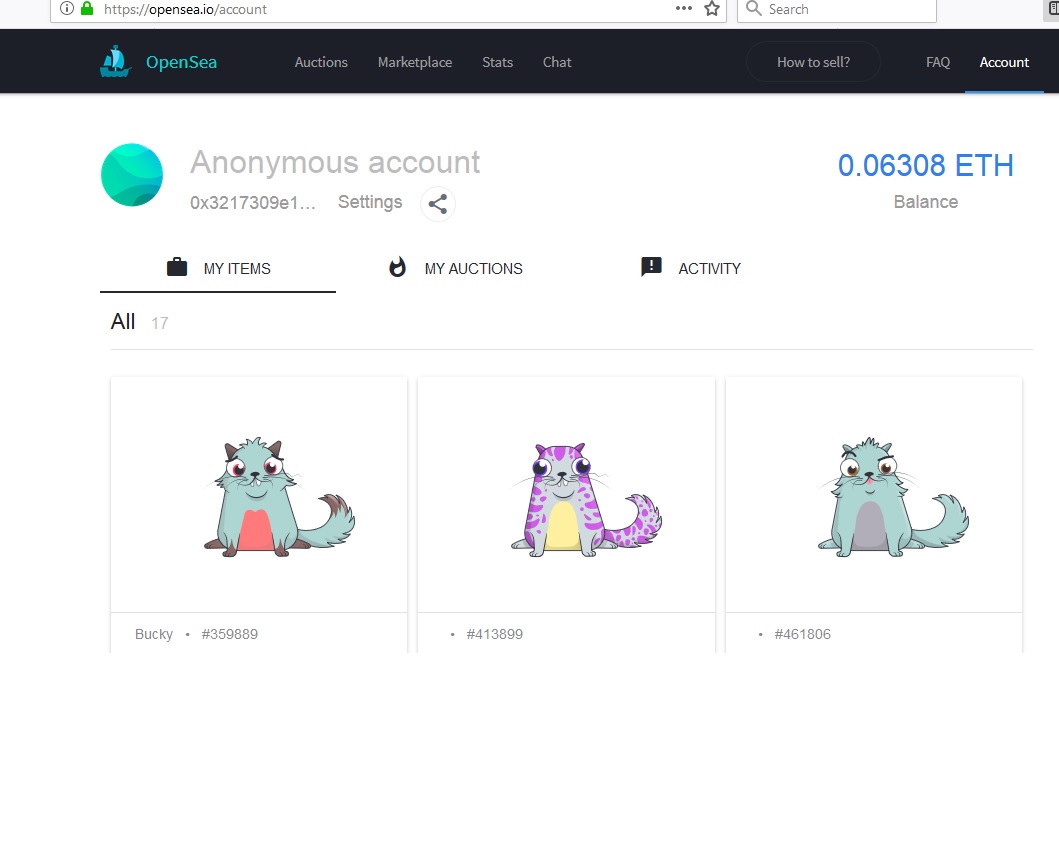The image size is (1059, 848).
Task: Click the browser Search field
Action: [x=837, y=9]
